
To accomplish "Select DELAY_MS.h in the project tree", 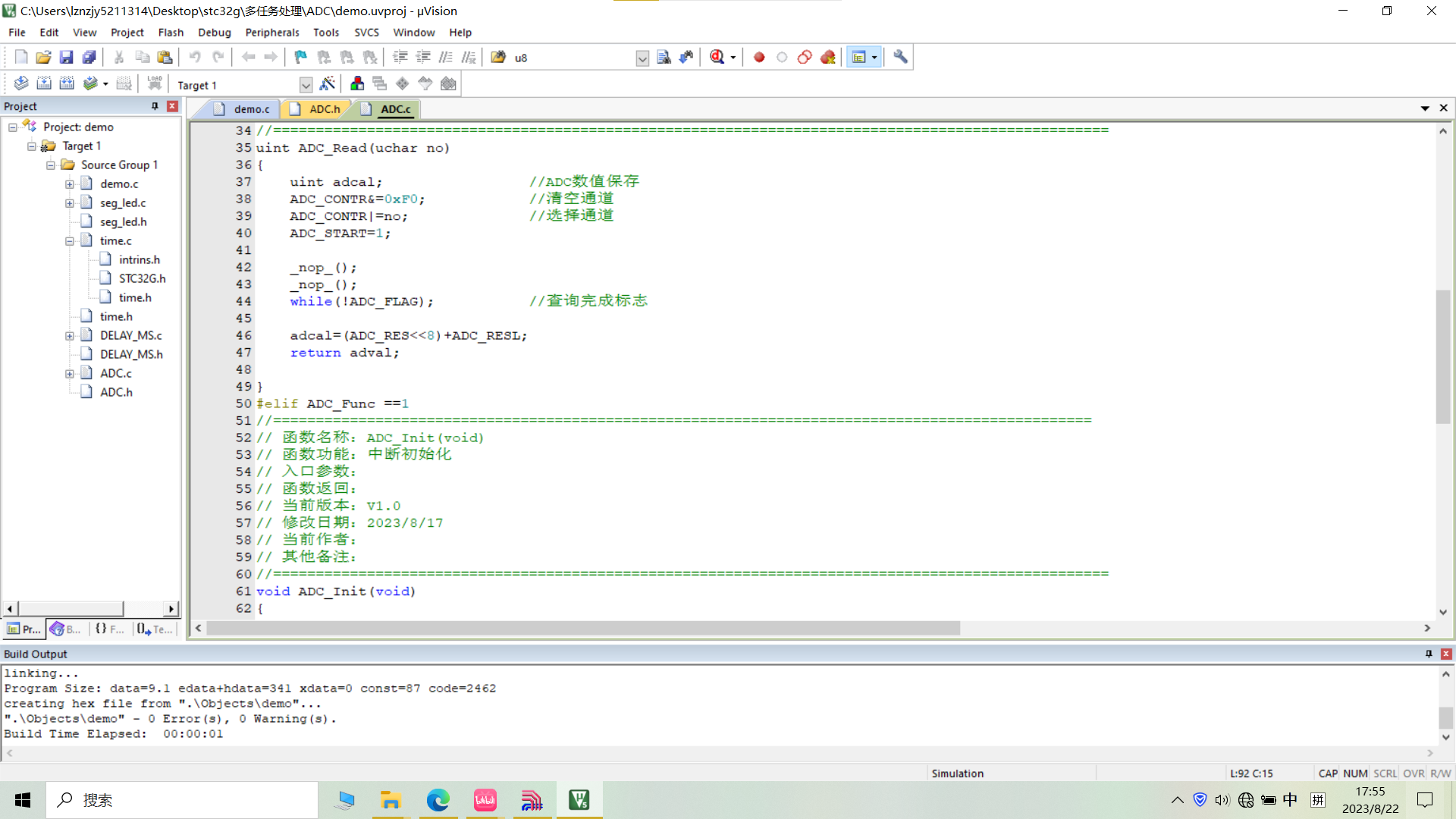I will 131,355.
